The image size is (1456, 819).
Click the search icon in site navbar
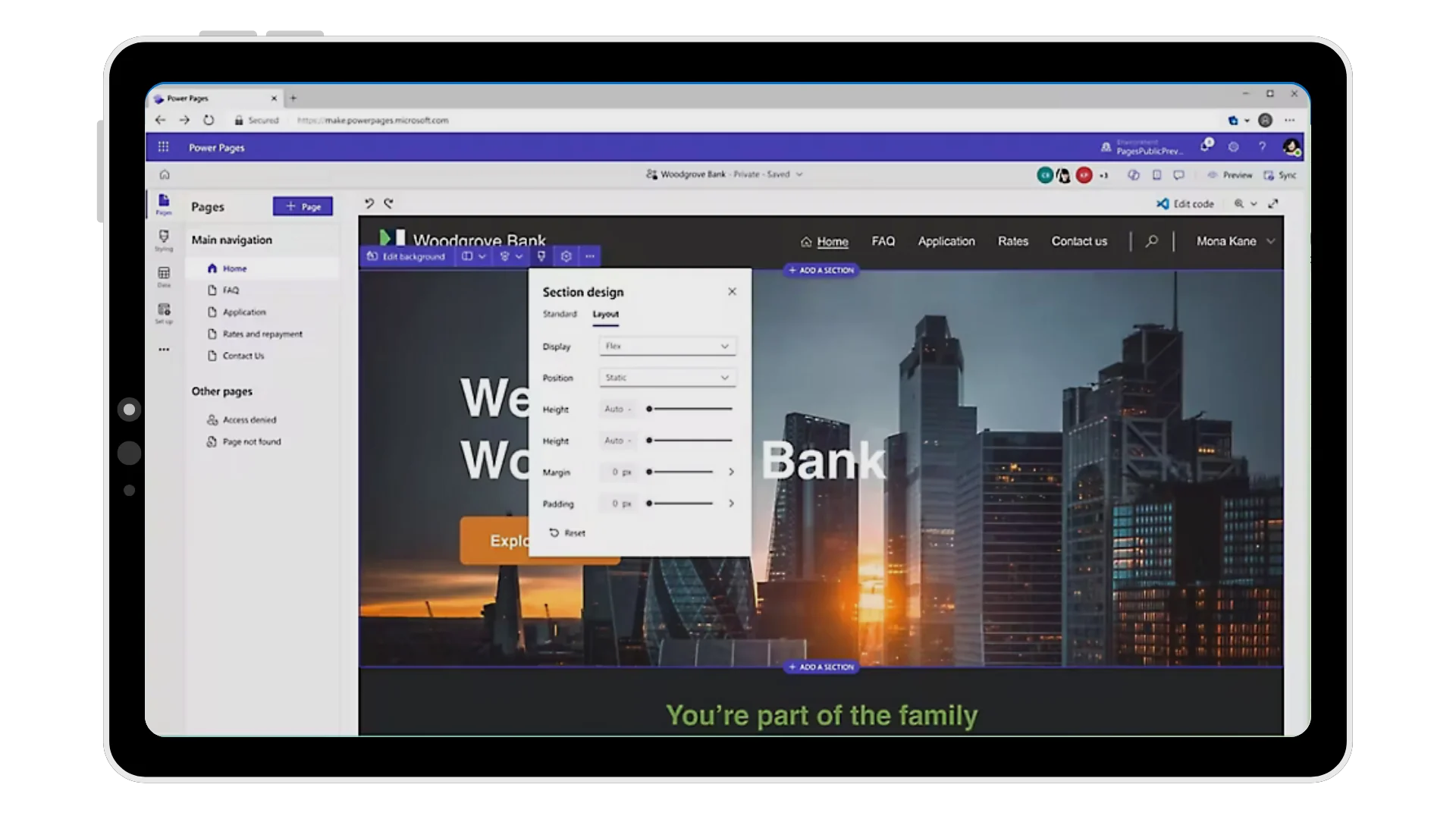pyautogui.click(x=1152, y=241)
